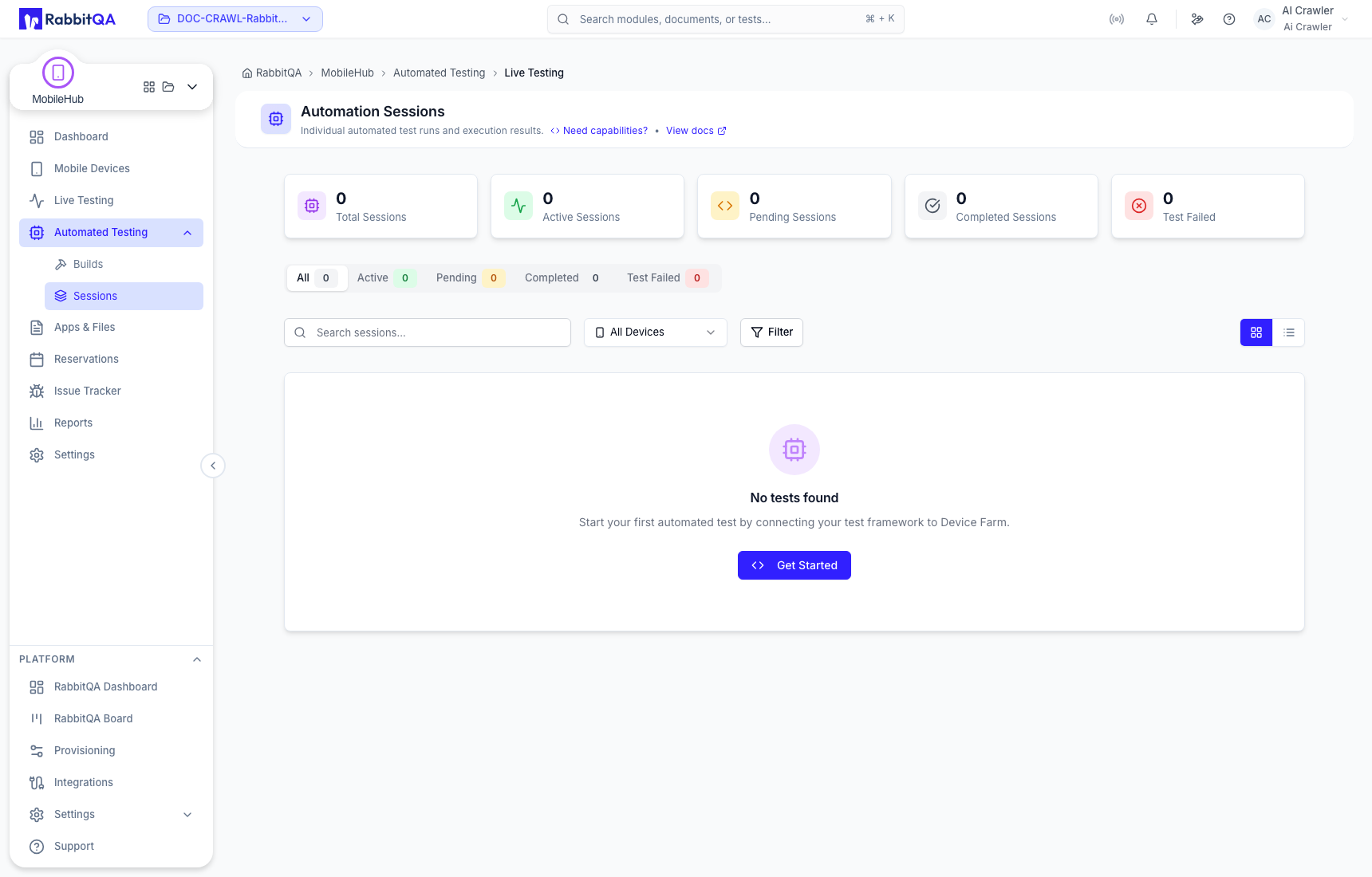
Task: Click Active Sessions pulse icon
Action: point(518,206)
